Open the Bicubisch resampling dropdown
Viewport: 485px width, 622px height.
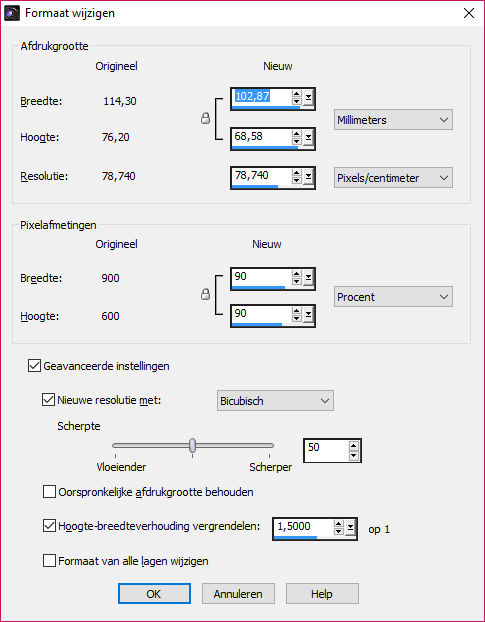click(275, 401)
